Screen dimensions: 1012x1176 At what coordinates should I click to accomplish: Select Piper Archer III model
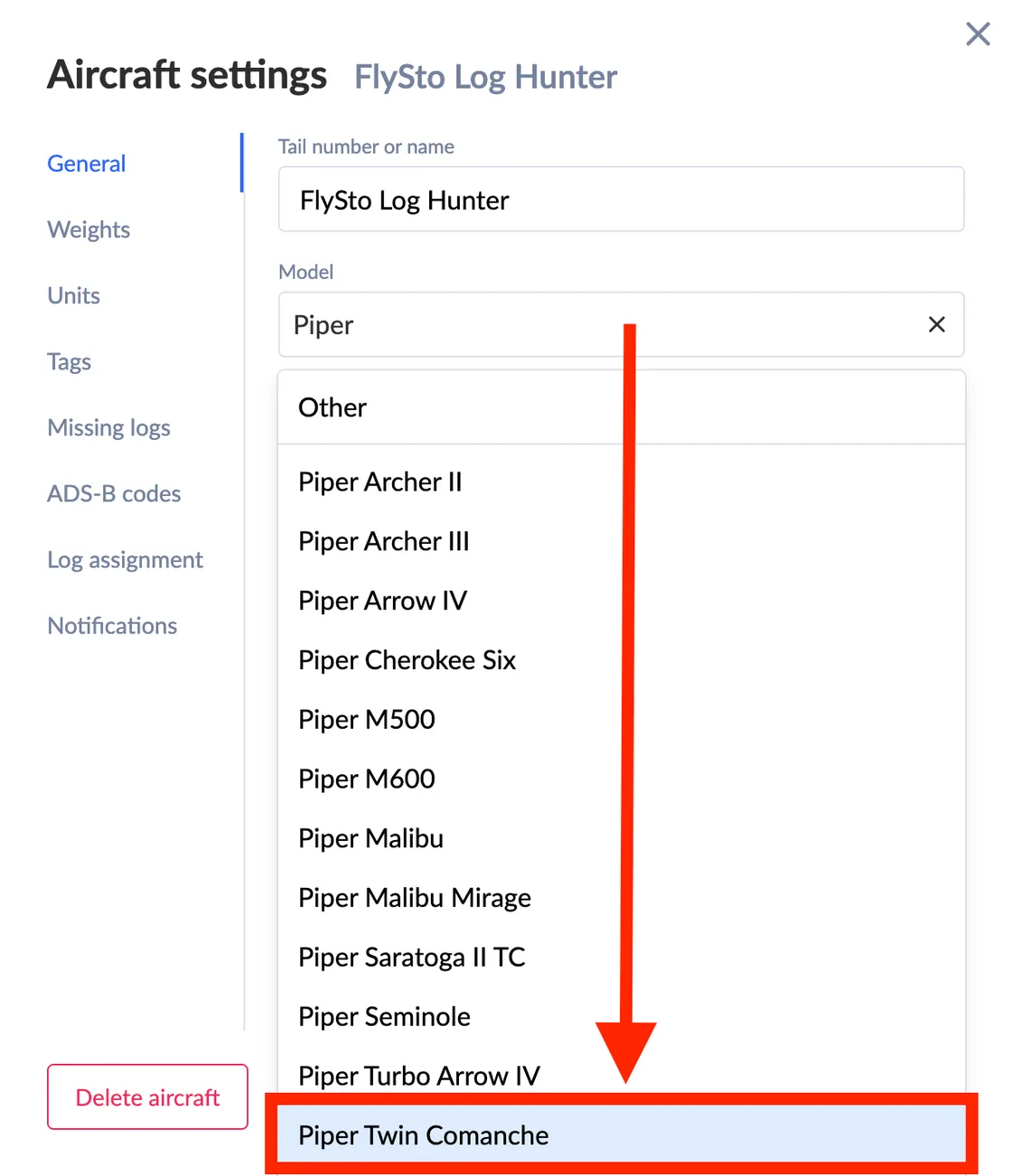pyautogui.click(x=622, y=541)
